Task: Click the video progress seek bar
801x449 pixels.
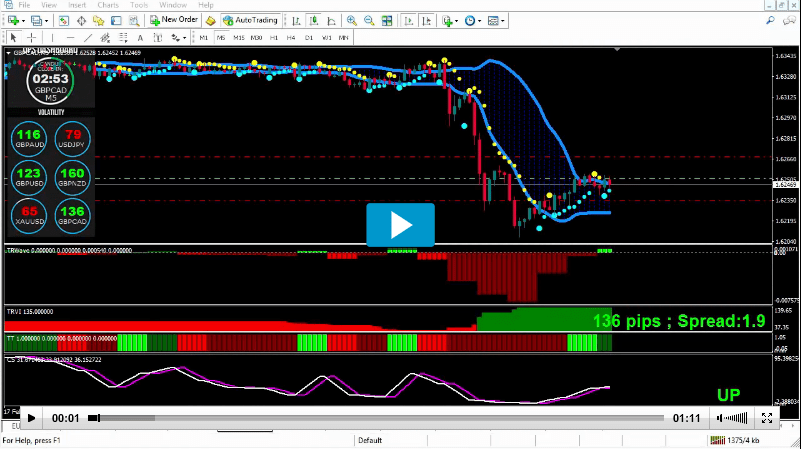Action: click(376, 418)
